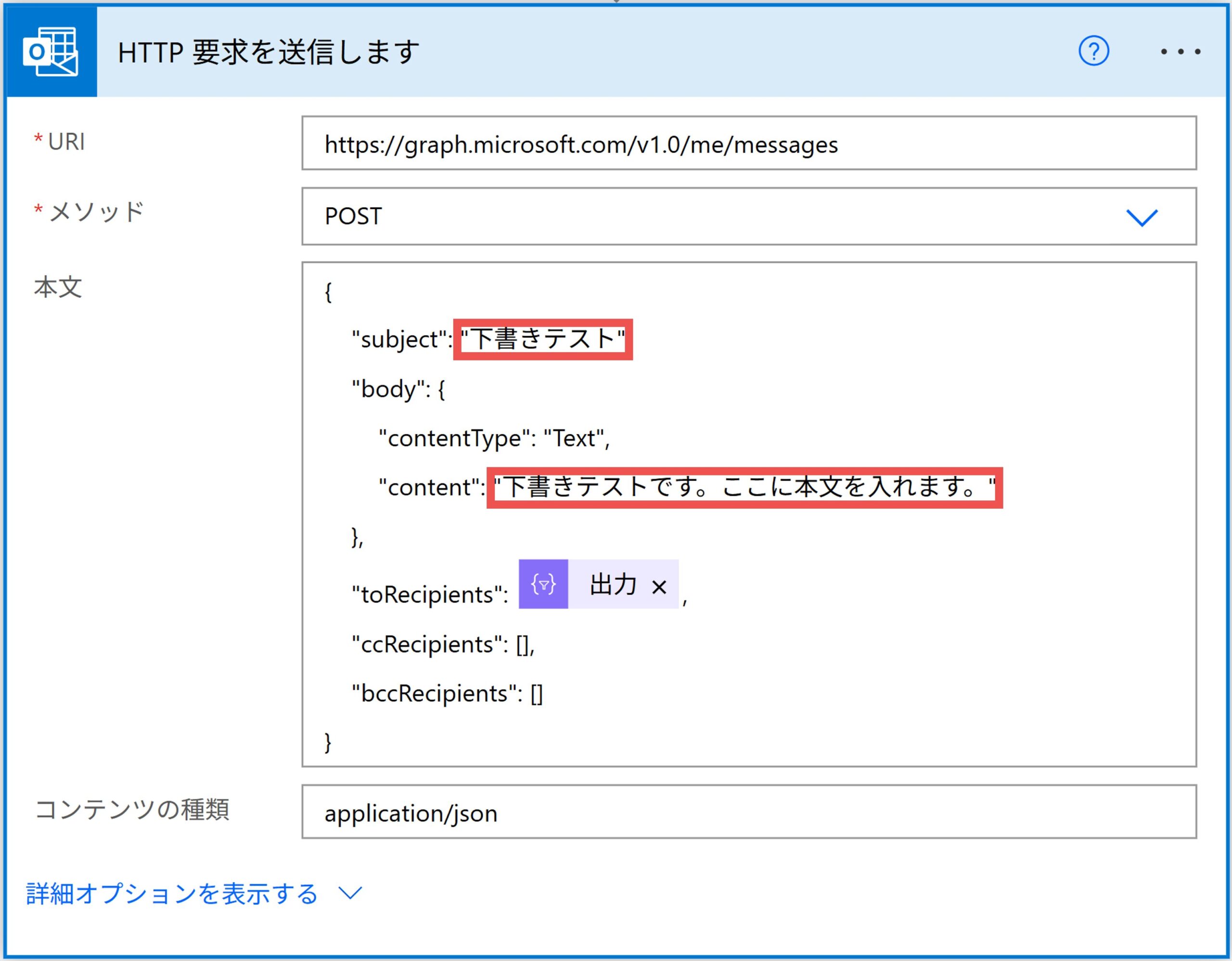Viewport: 1232px width, 961px height.
Task: Remove the 出力 token with X
Action: (659, 587)
